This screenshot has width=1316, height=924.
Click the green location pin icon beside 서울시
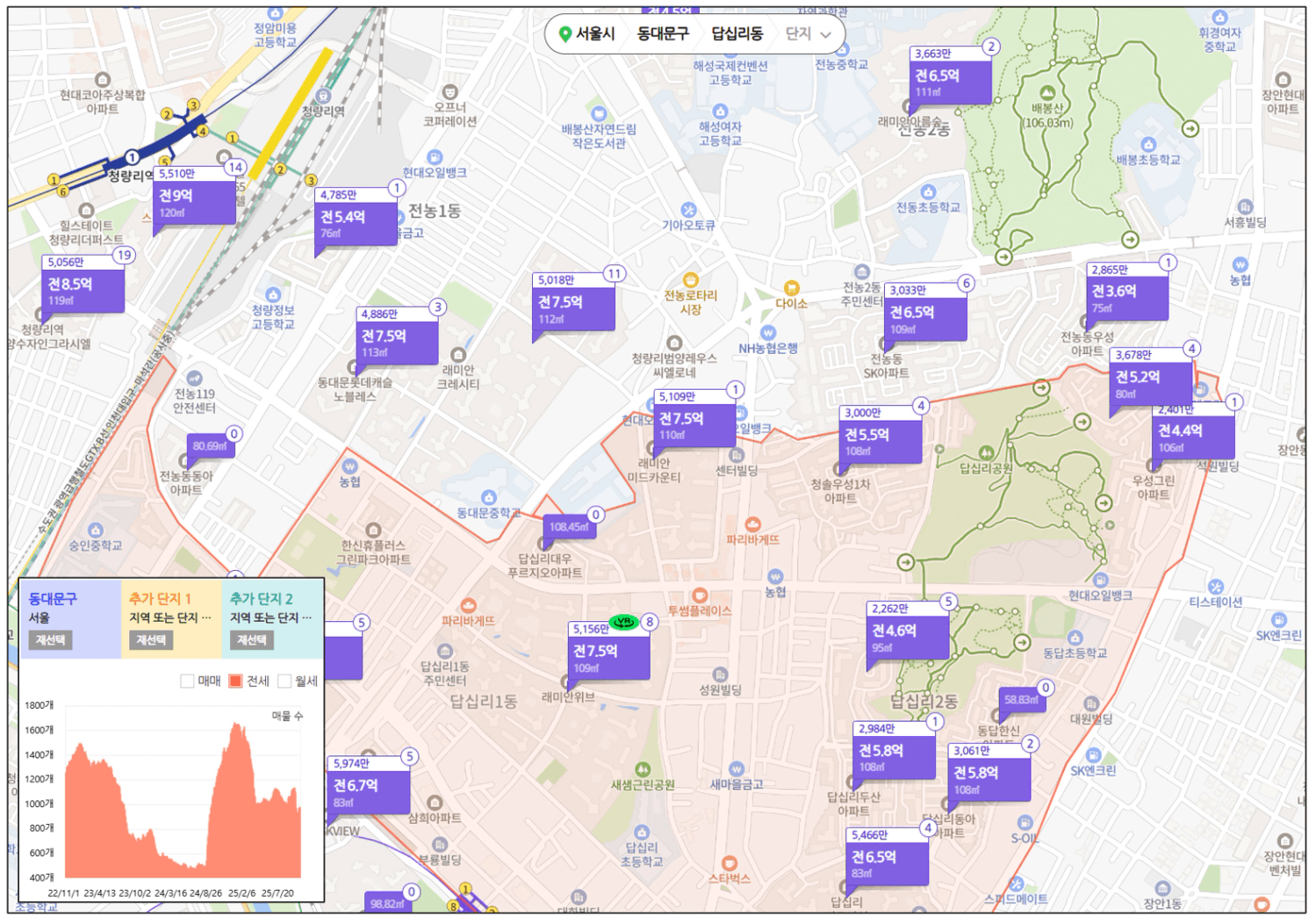(565, 34)
